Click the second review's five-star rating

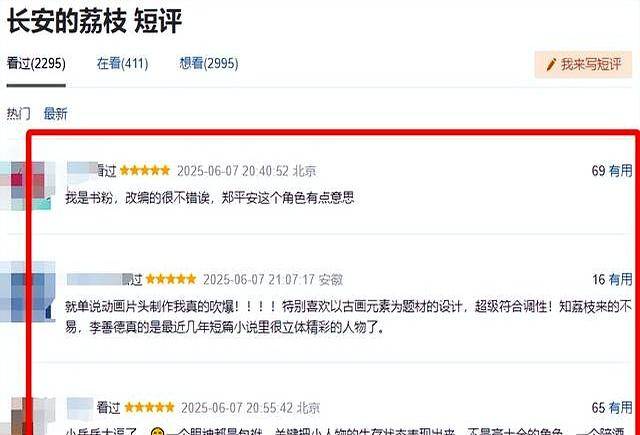click(171, 279)
